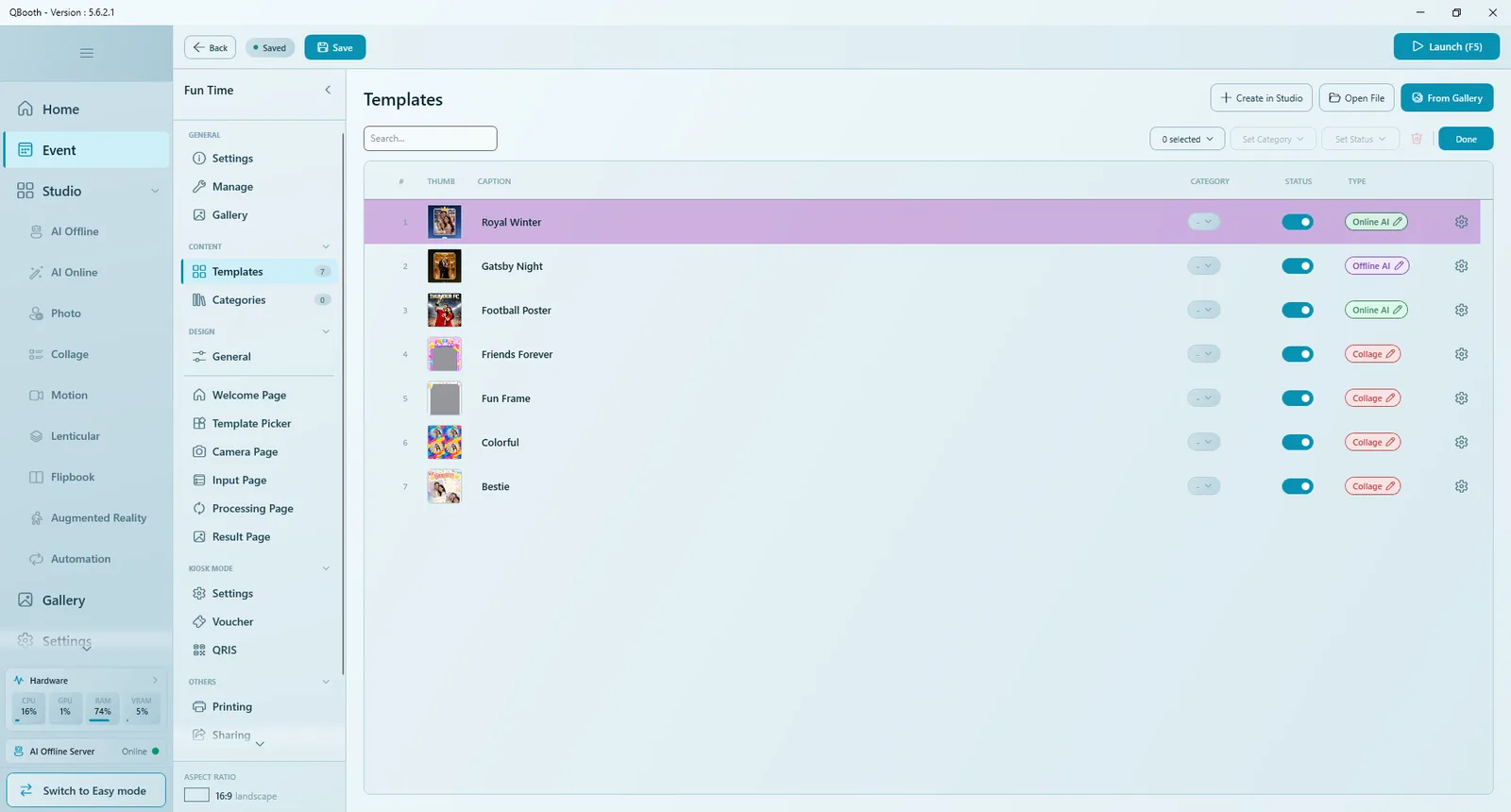1511x812 pixels.
Task: Click the Launch (F5) button
Action: (1446, 46)
